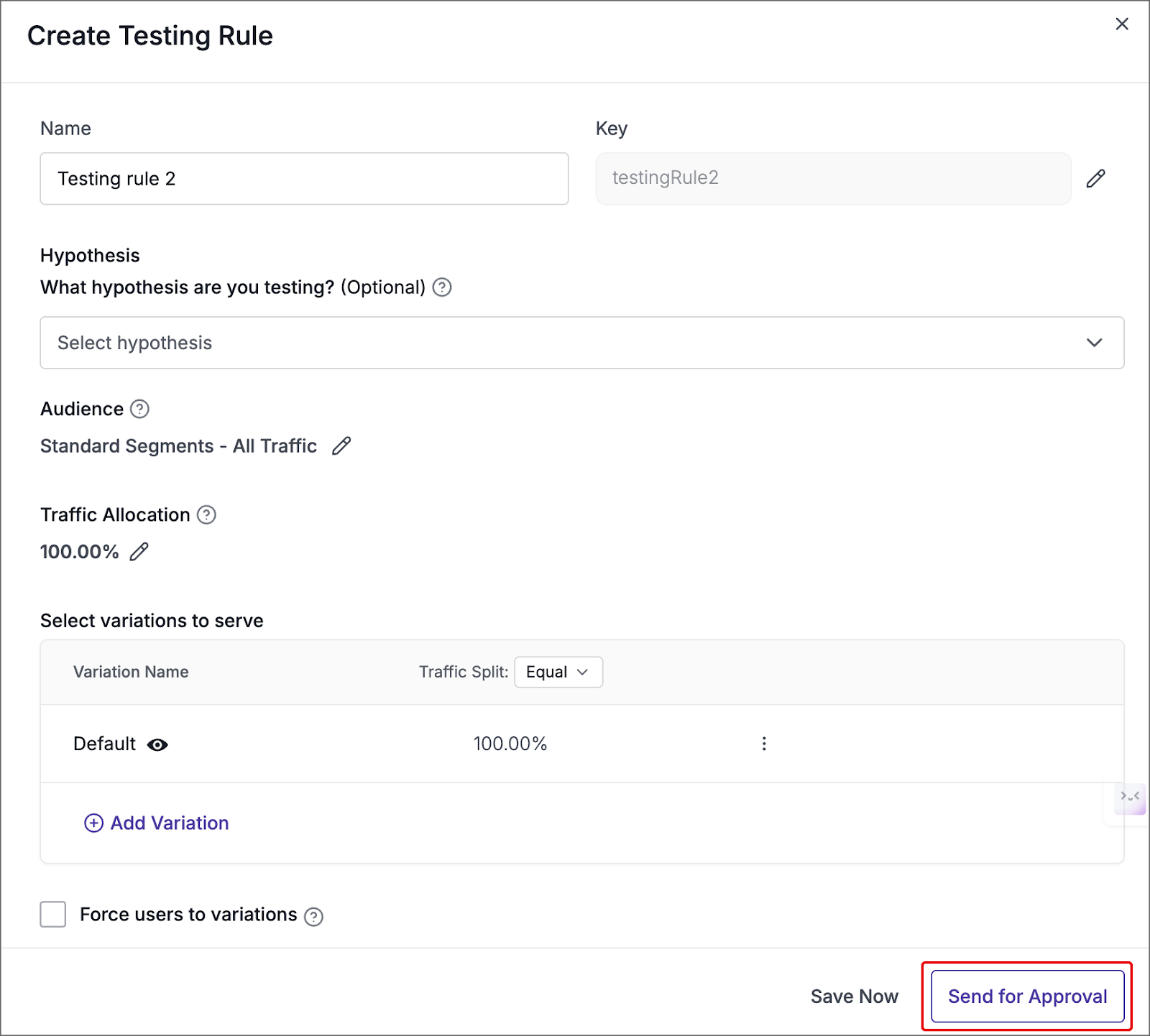The height and width of the screenshot is (1036, 1150).
Task: Edit traffic allocation percentage pencil icon
Action: point(139,552)
